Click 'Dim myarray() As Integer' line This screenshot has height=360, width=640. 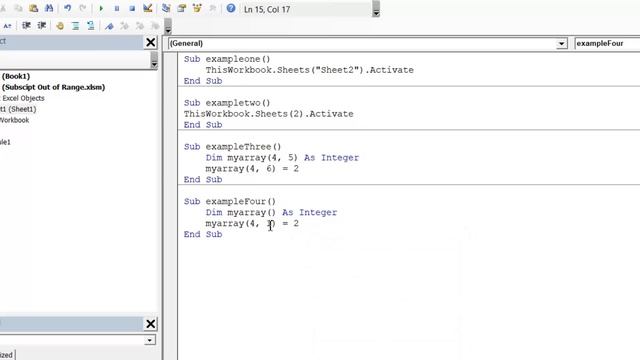point(271,213)
